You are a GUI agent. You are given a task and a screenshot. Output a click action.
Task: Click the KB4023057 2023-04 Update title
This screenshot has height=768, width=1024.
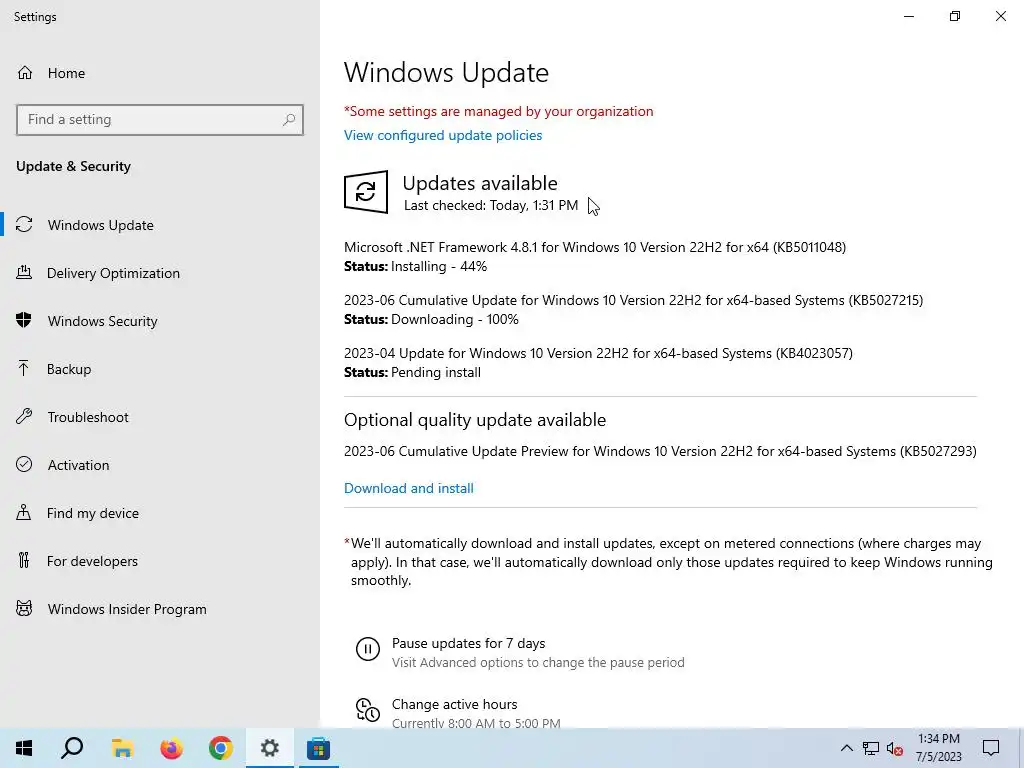598,353
